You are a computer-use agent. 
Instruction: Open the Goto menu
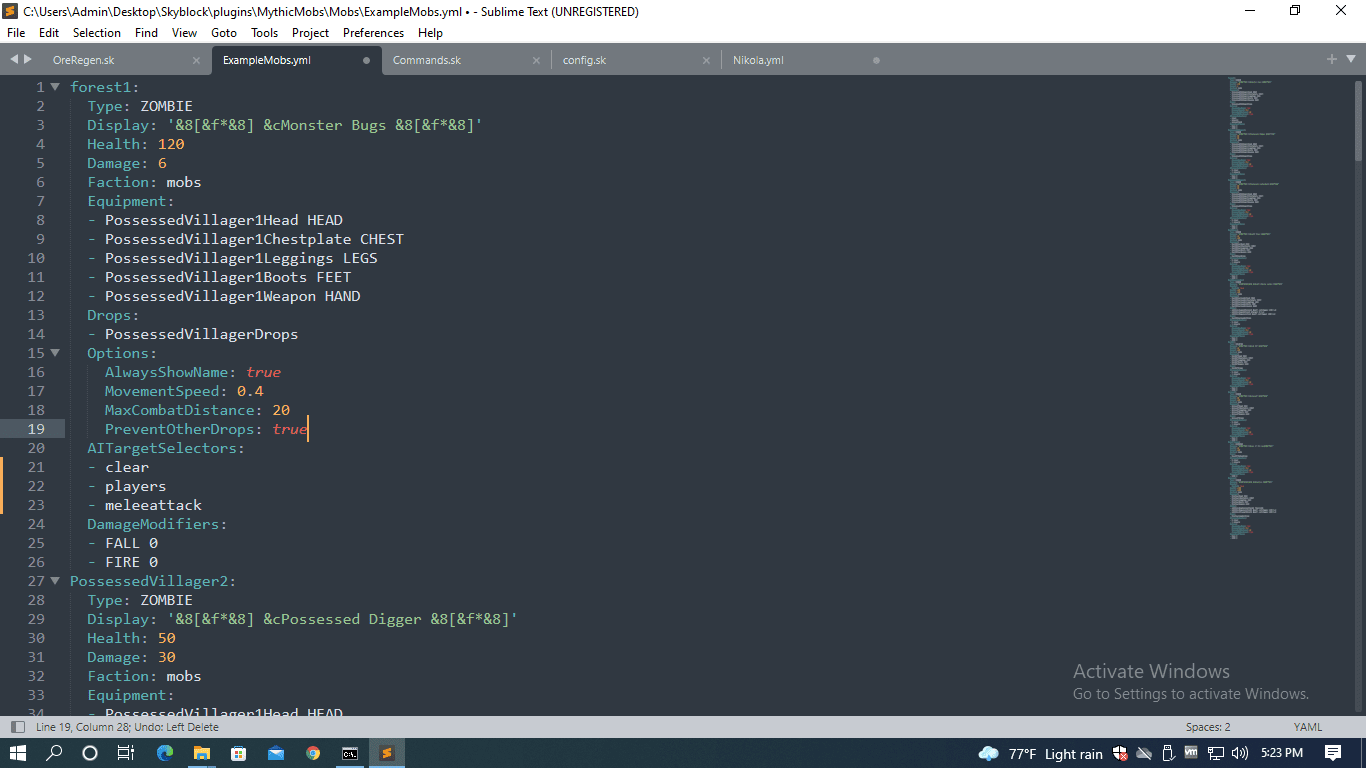[x=224, y=33]
